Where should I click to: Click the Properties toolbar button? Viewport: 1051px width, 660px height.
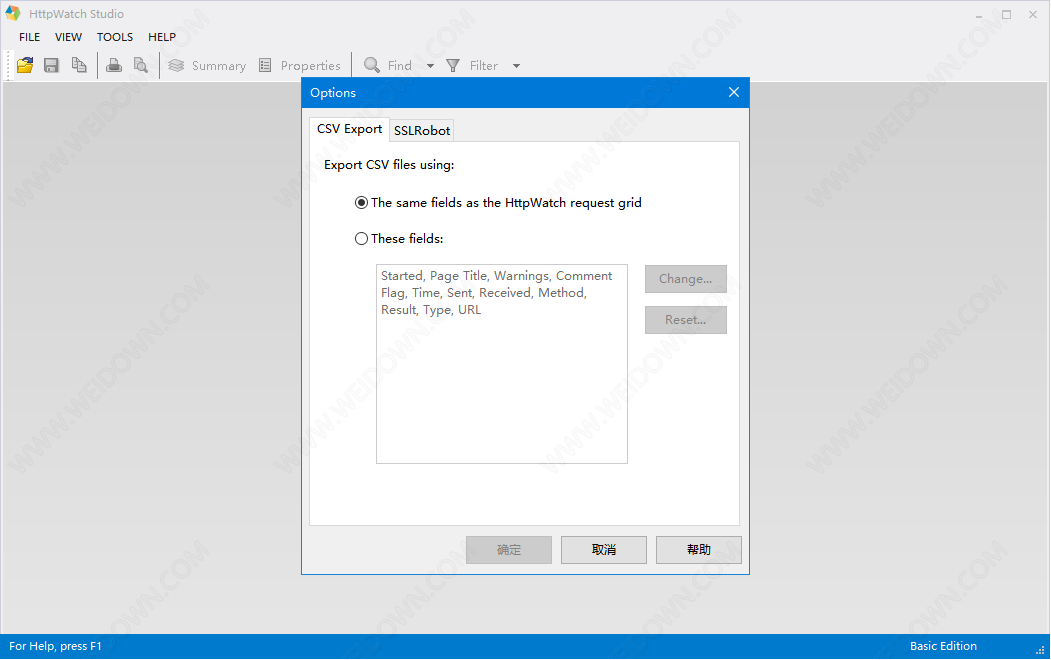tap(300, 66)
